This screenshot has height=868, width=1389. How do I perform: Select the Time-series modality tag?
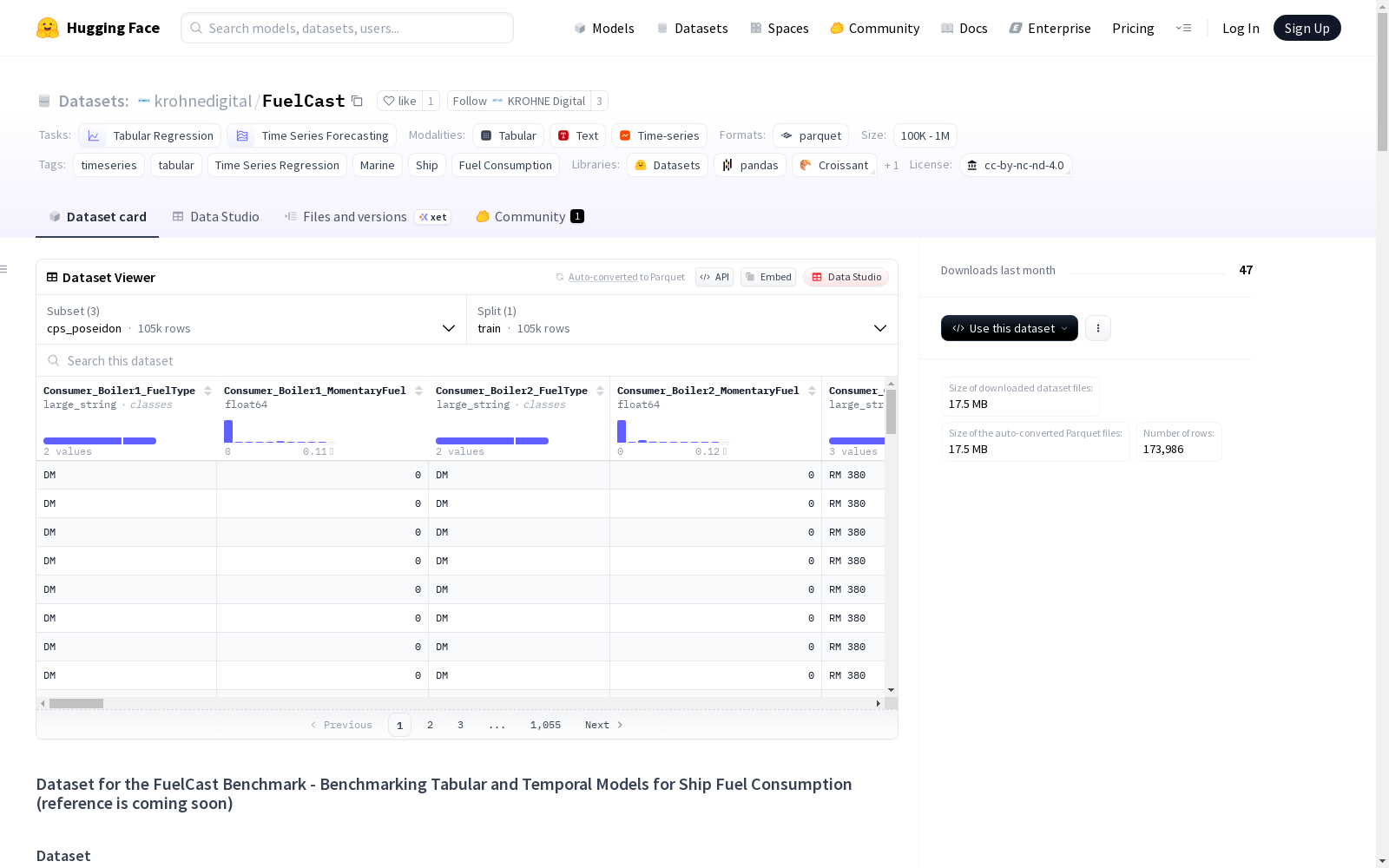(659, 135)
